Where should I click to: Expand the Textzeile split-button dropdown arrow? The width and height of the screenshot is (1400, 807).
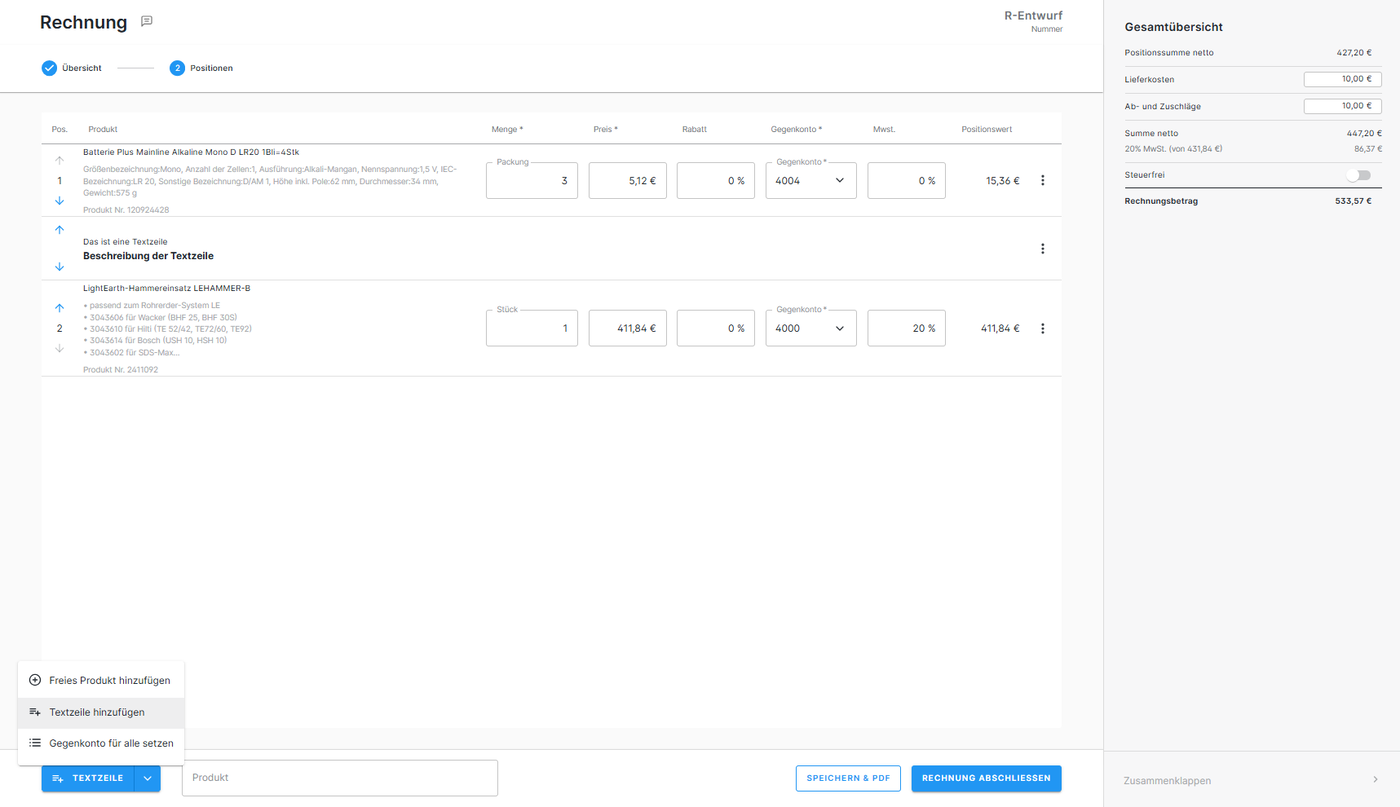[147, 778]
